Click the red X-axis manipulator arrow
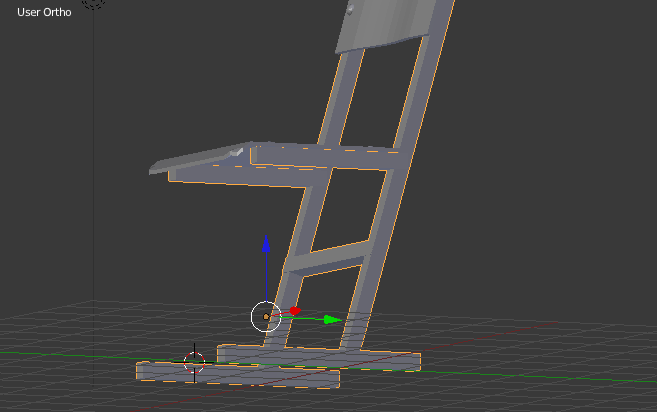The height and width of the screenshot is (412, 657). 295,311
